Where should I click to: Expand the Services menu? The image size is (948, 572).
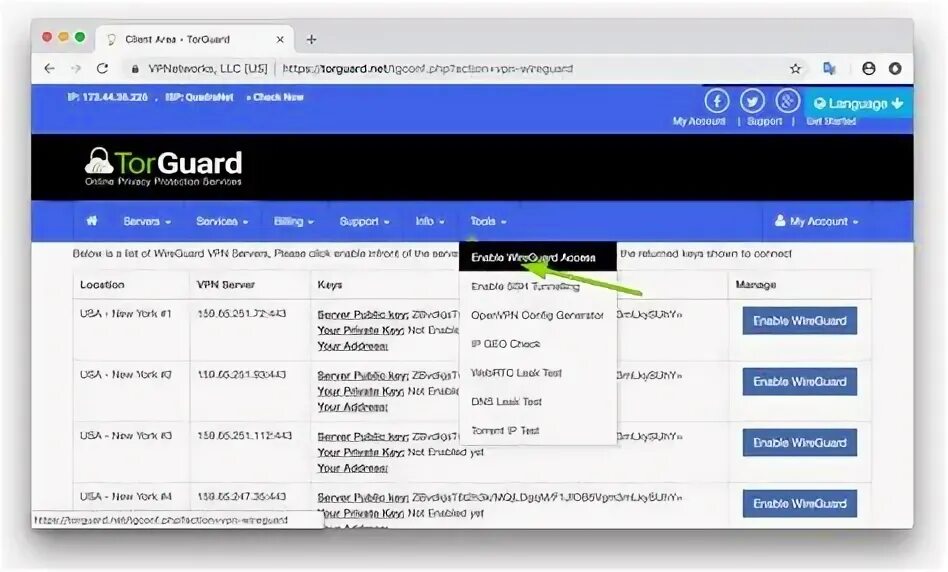click(222, 221)
